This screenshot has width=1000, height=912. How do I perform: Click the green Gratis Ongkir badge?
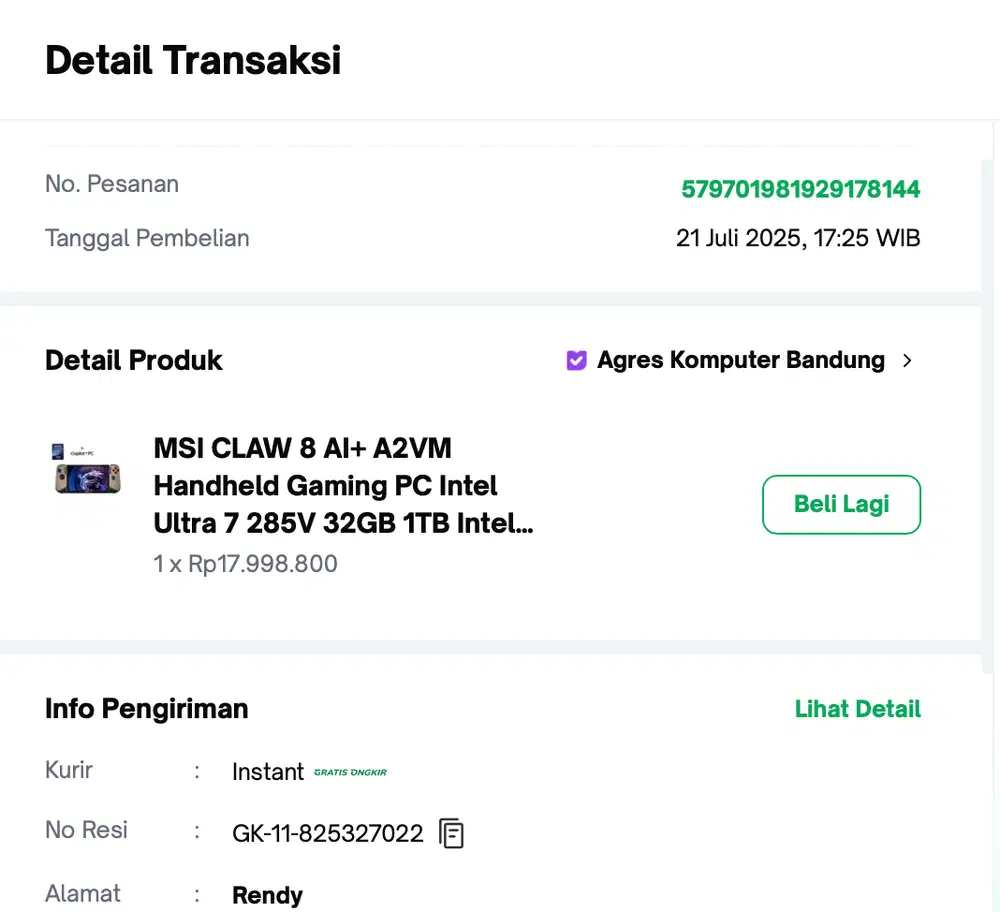coord(352,772)
